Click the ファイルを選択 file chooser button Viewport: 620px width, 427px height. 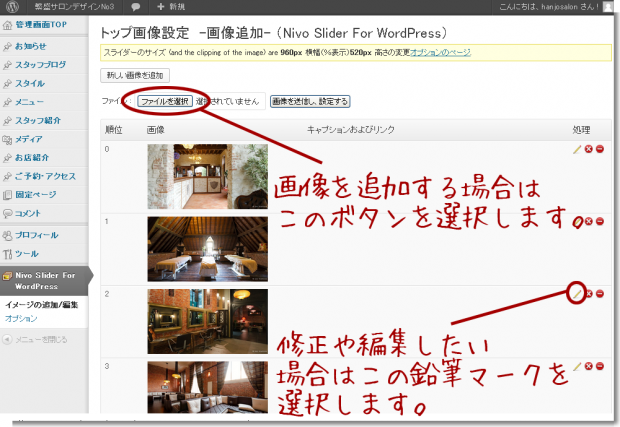(x=165, y=101)
